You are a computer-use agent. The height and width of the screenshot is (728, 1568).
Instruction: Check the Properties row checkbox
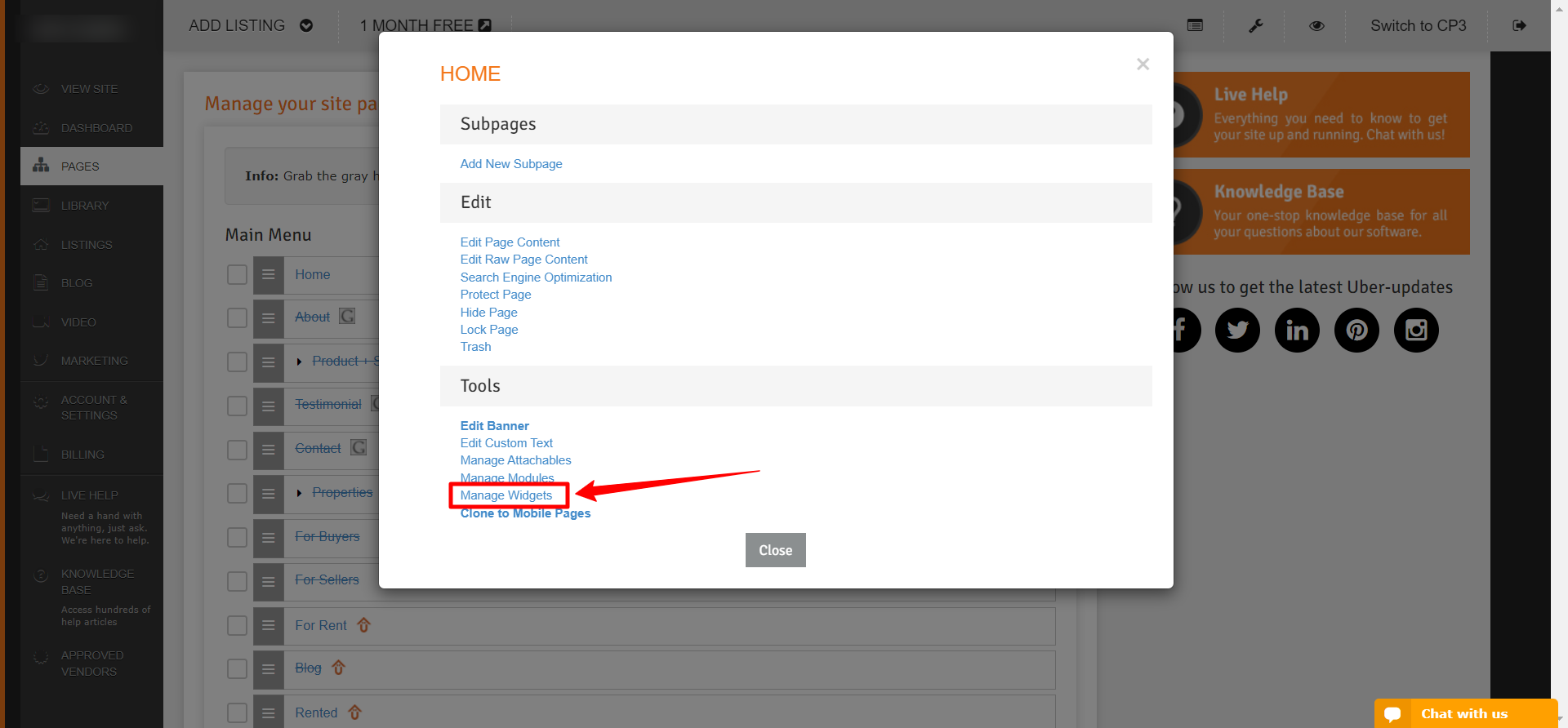(237, 493)
